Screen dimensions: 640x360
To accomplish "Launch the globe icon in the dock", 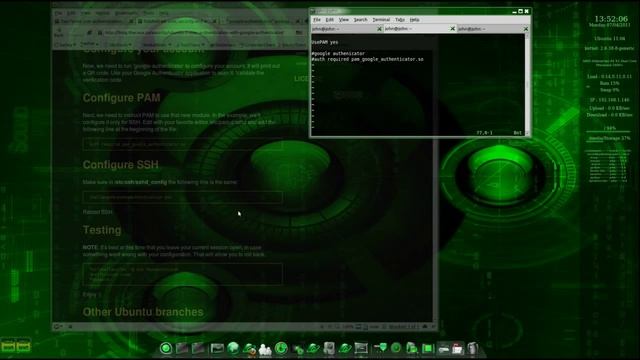I will 233,348.
